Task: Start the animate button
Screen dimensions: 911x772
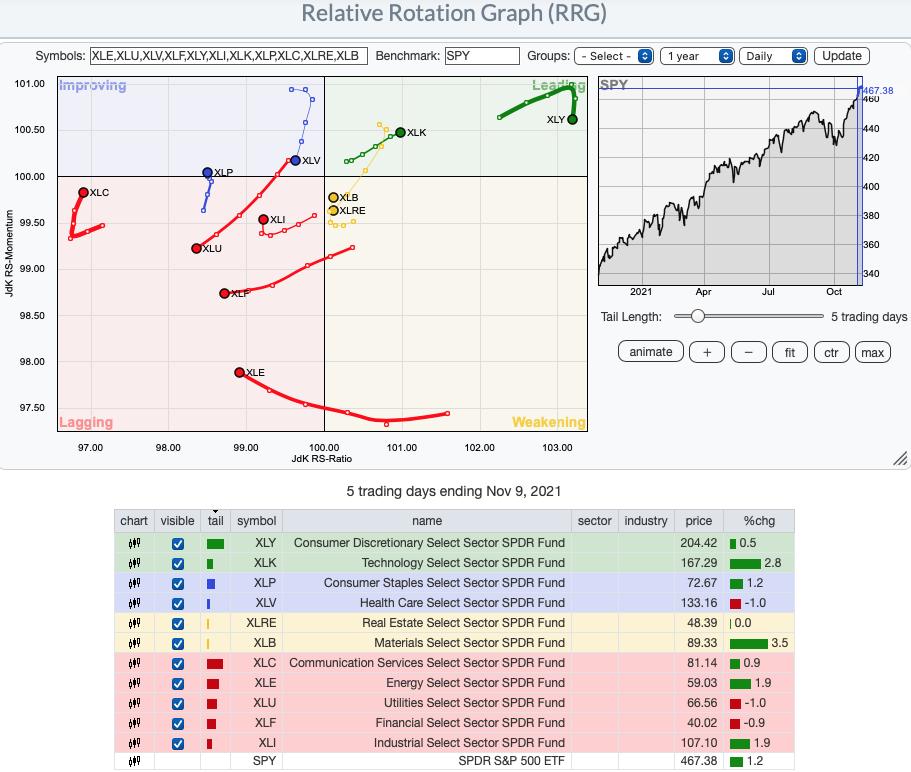Action: 651,352
